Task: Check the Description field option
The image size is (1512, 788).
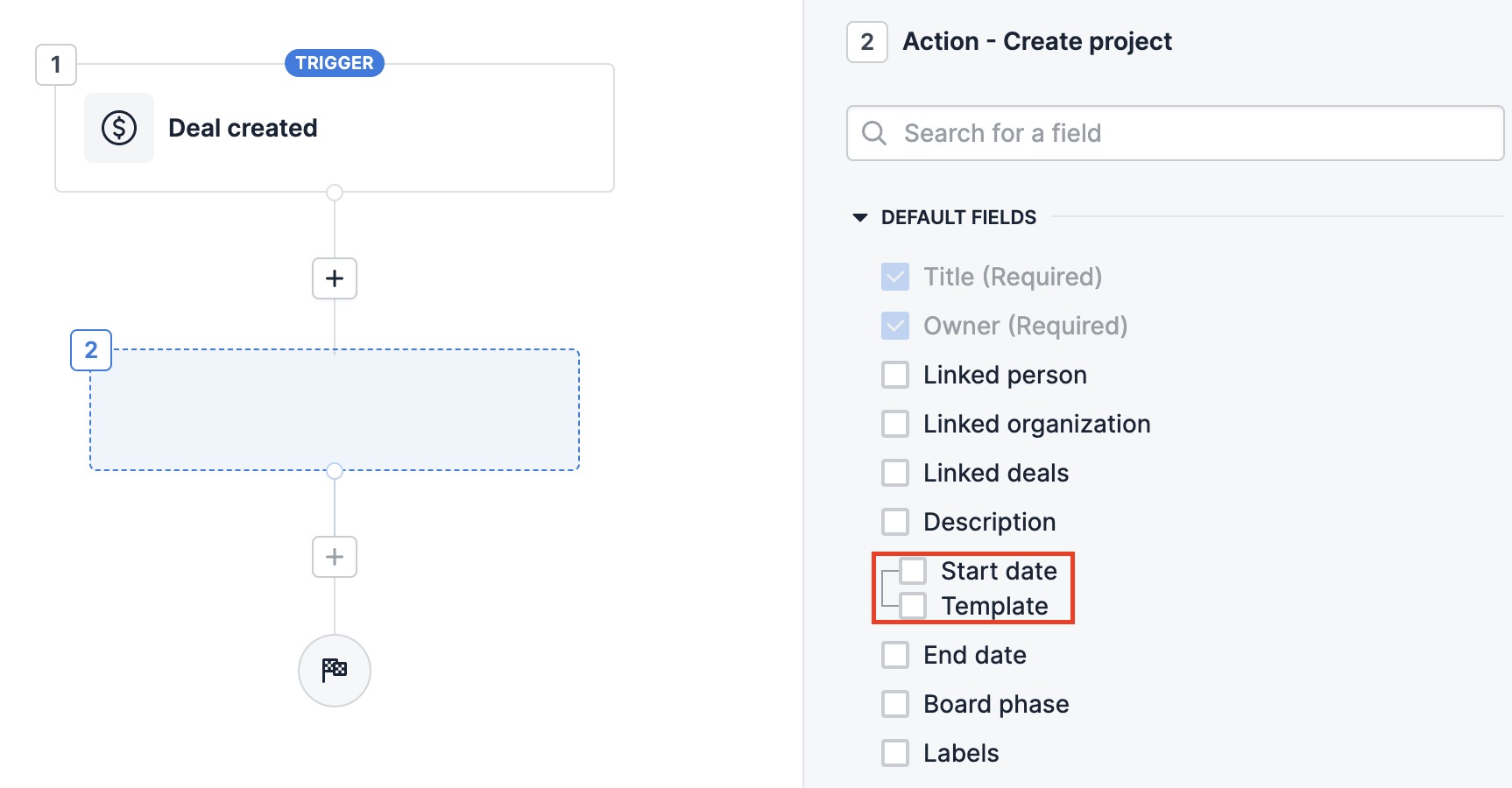Action: (x=895, y=522)
